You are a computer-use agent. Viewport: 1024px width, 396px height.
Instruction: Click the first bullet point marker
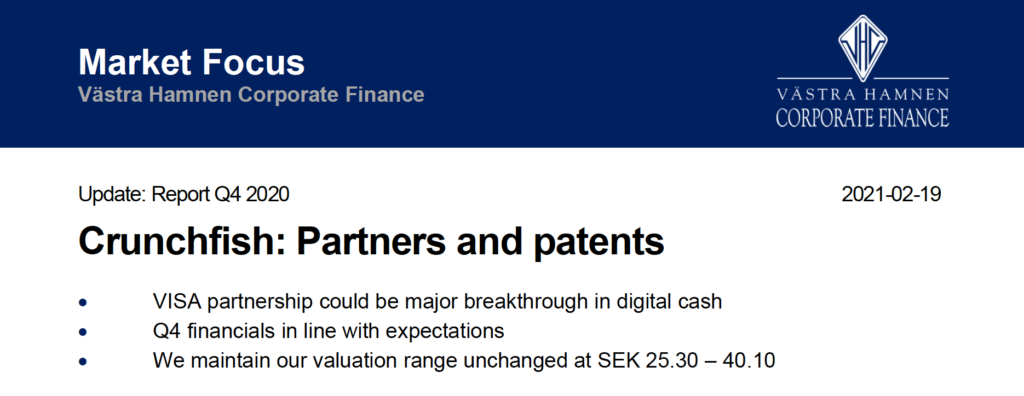[82, 303]
